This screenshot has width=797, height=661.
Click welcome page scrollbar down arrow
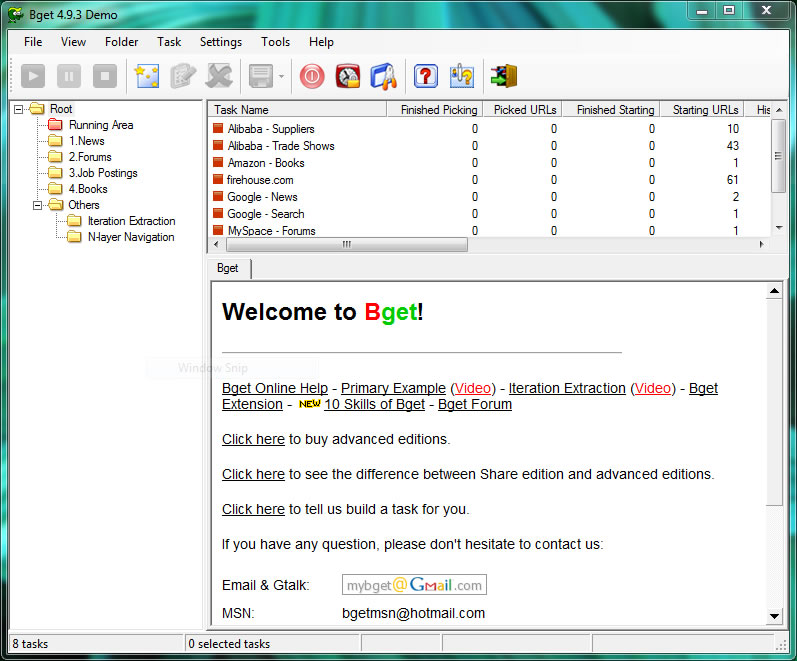(774, 616)
